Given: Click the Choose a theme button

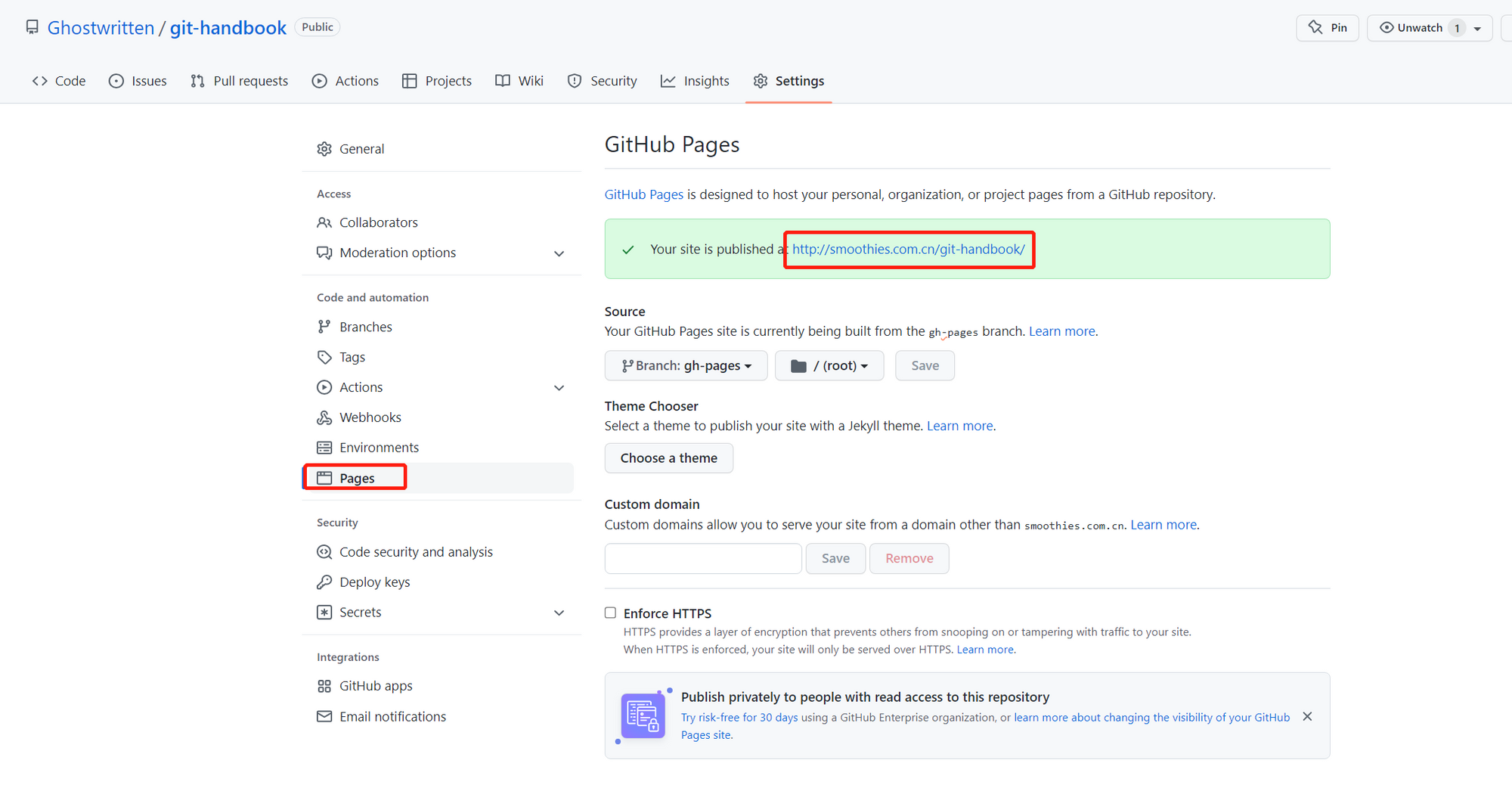Looking at the screenshot, I should [669, 458].
